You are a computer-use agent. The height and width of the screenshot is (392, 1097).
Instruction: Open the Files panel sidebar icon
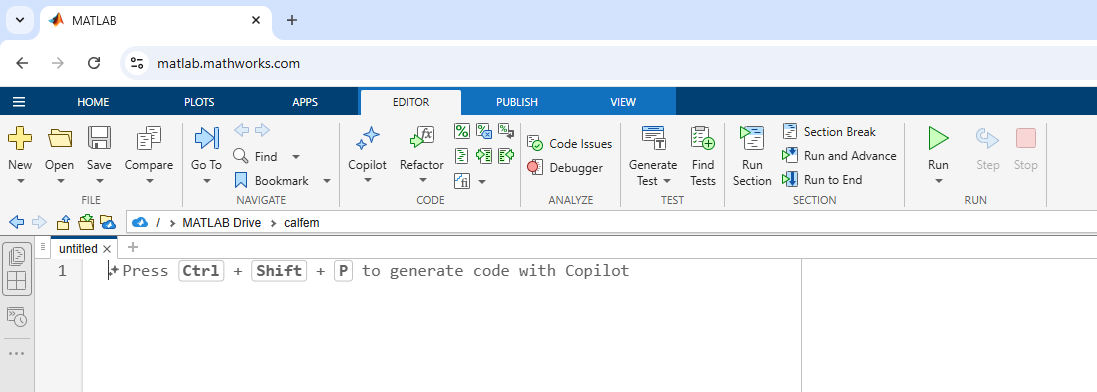point(17,256)
